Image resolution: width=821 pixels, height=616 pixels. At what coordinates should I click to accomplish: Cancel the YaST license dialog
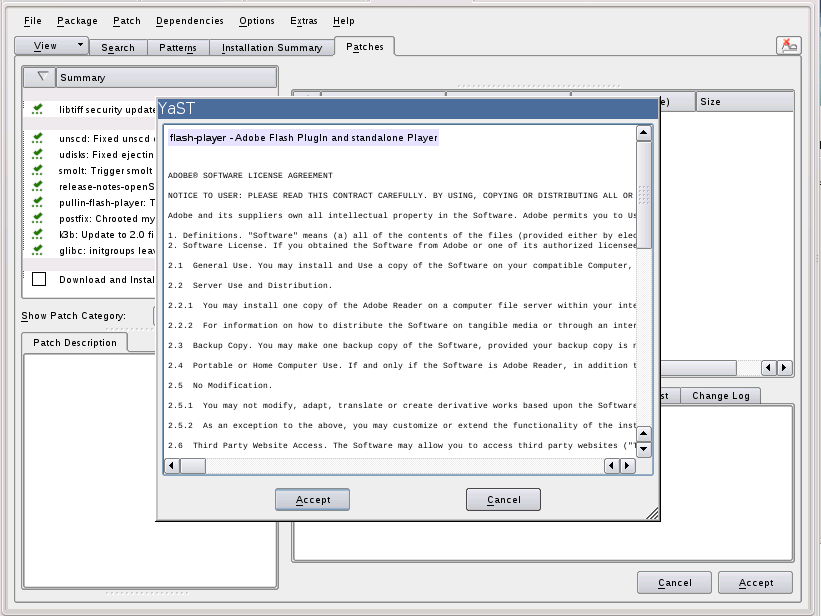[503, 500]
